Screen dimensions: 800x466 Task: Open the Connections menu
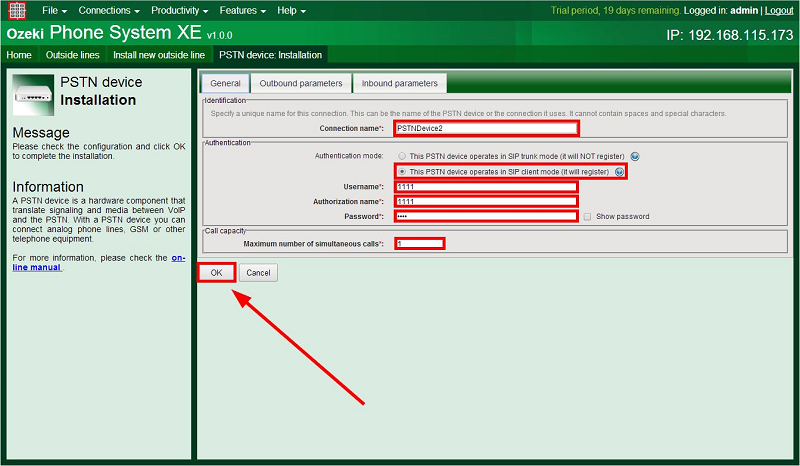pos(109,10)
